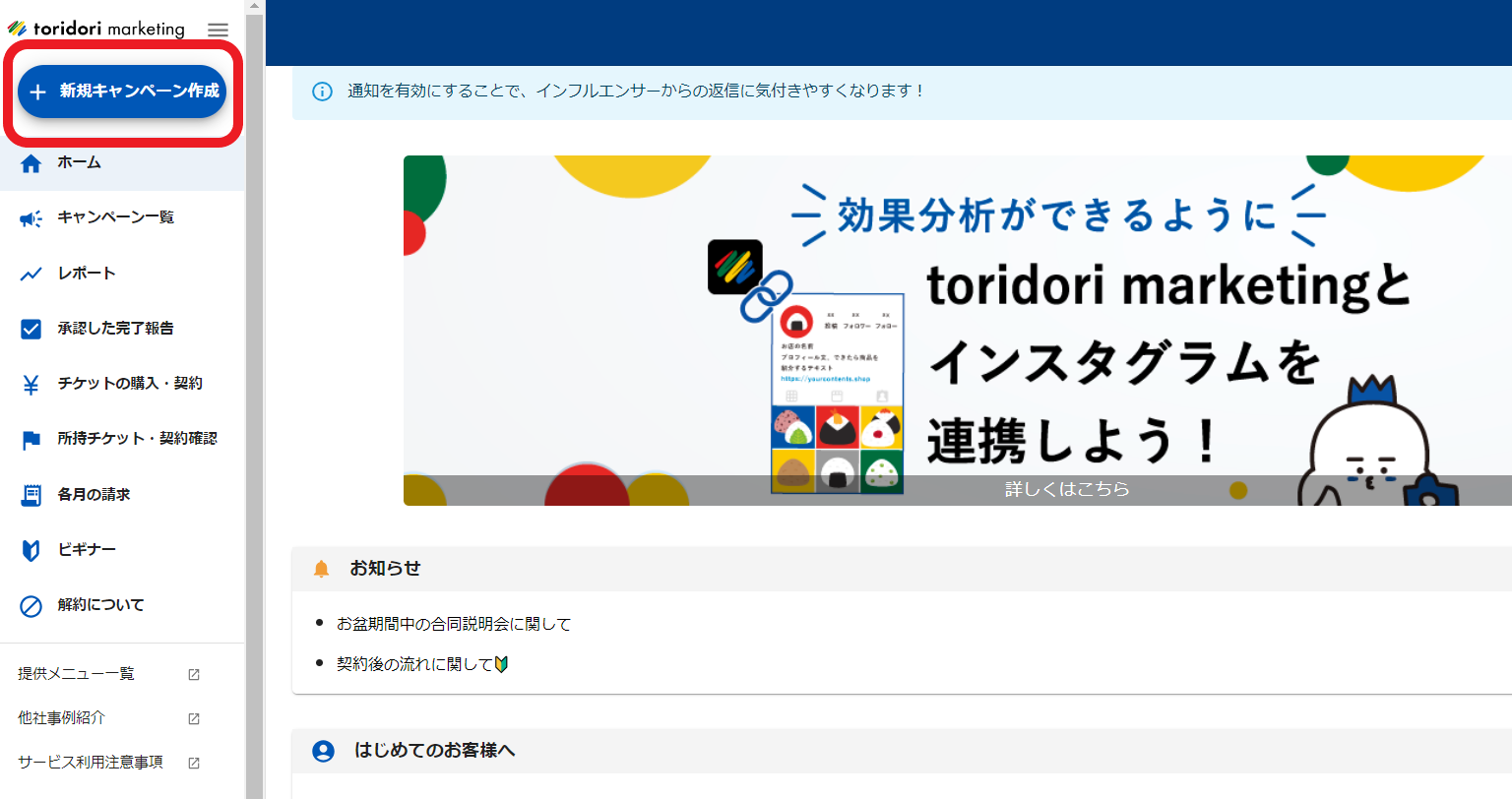The image size is (1512, 799).
Task: Open the 提供メニュー一覧 link
Action: point(77,674)
